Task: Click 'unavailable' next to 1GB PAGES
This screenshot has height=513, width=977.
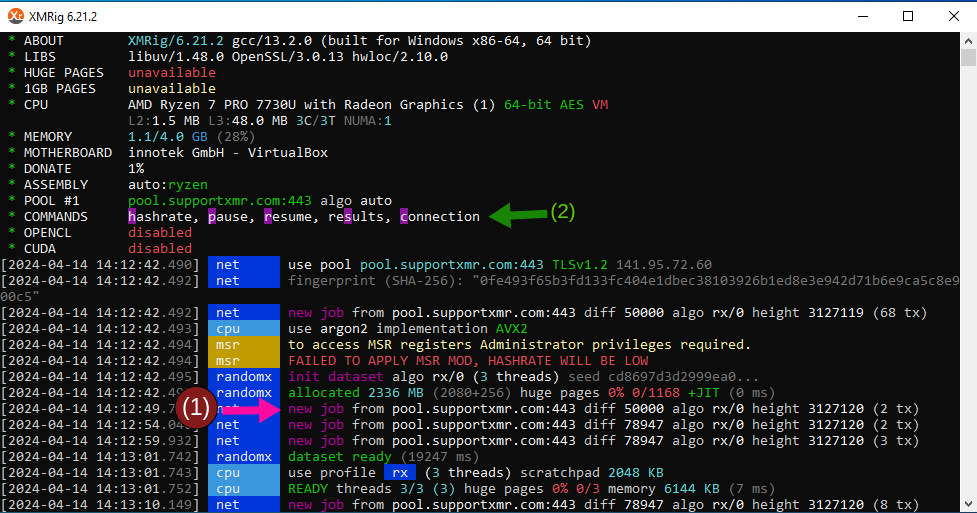Action: click(x=172, y=89)
